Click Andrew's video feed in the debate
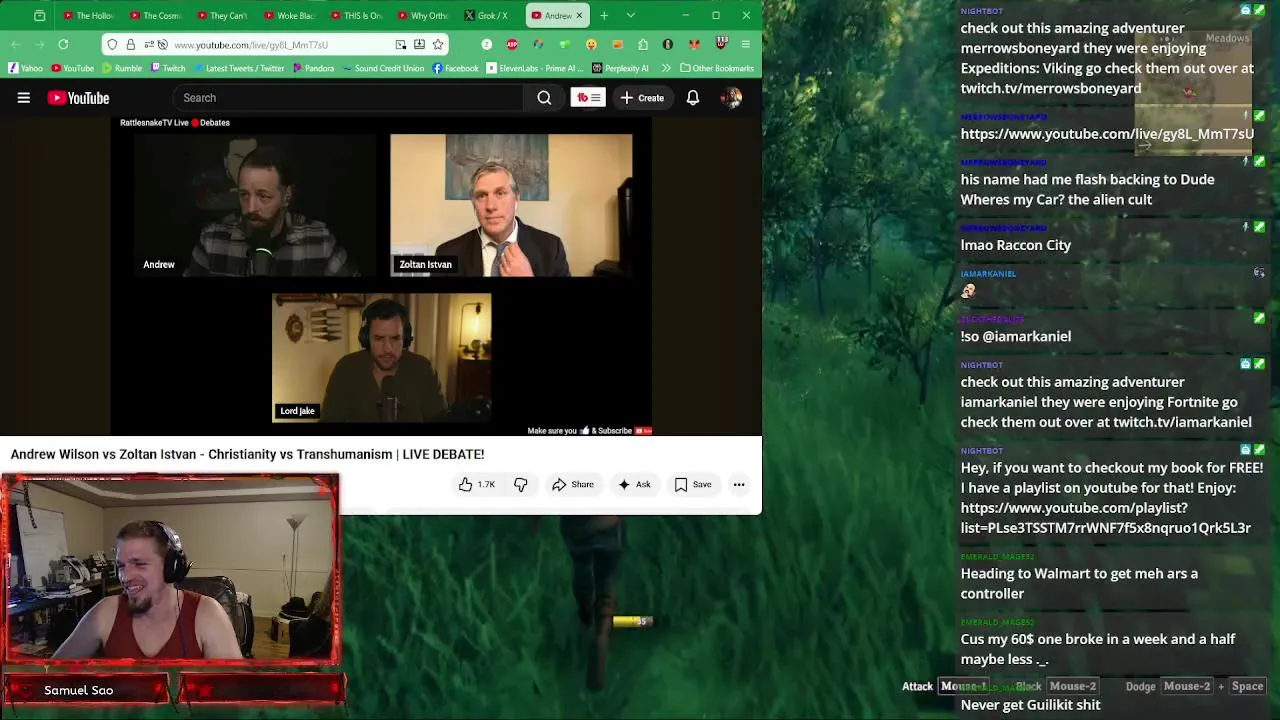The image size is (1280, 720). pyautogui.click(x=255, y=205)
